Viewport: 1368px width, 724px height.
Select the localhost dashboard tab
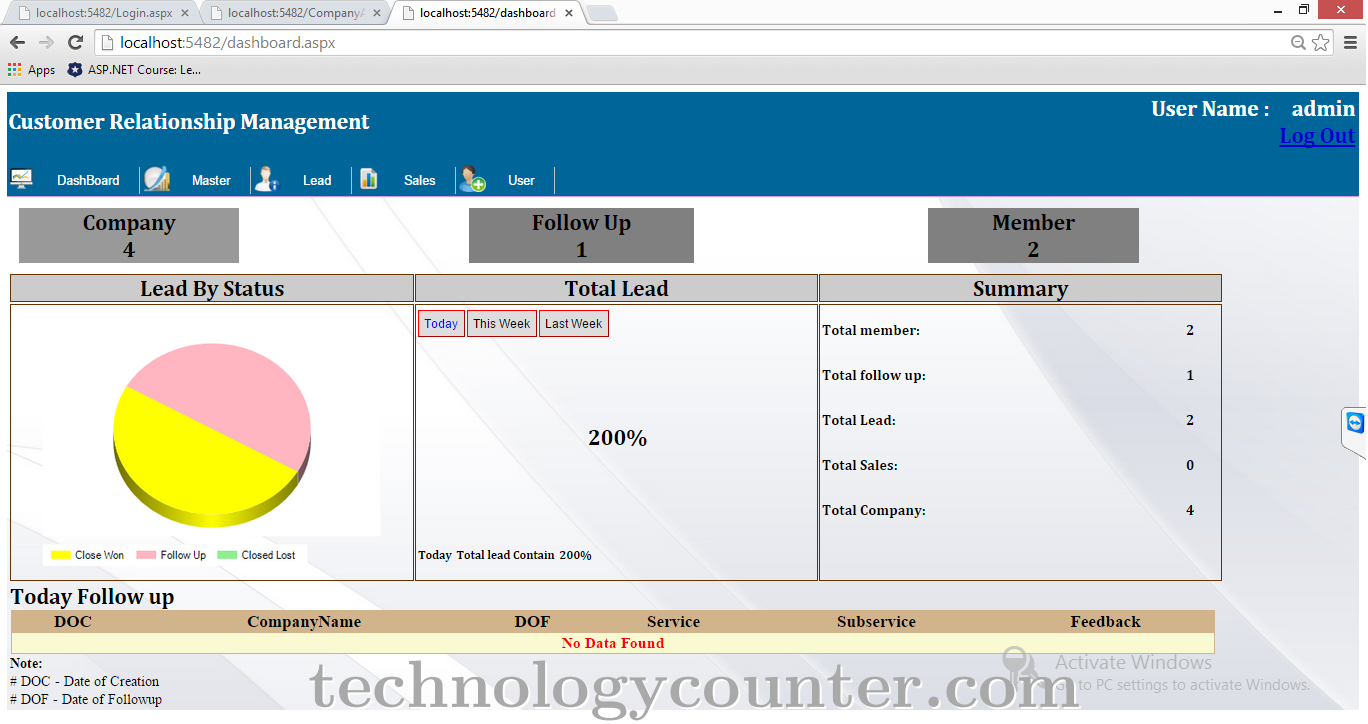click(488, 13)
